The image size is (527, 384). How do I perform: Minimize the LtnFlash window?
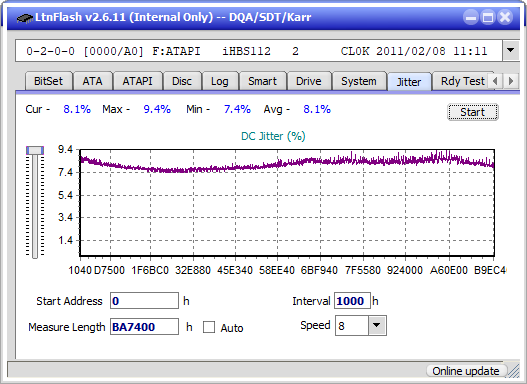[x=471, y=17]
